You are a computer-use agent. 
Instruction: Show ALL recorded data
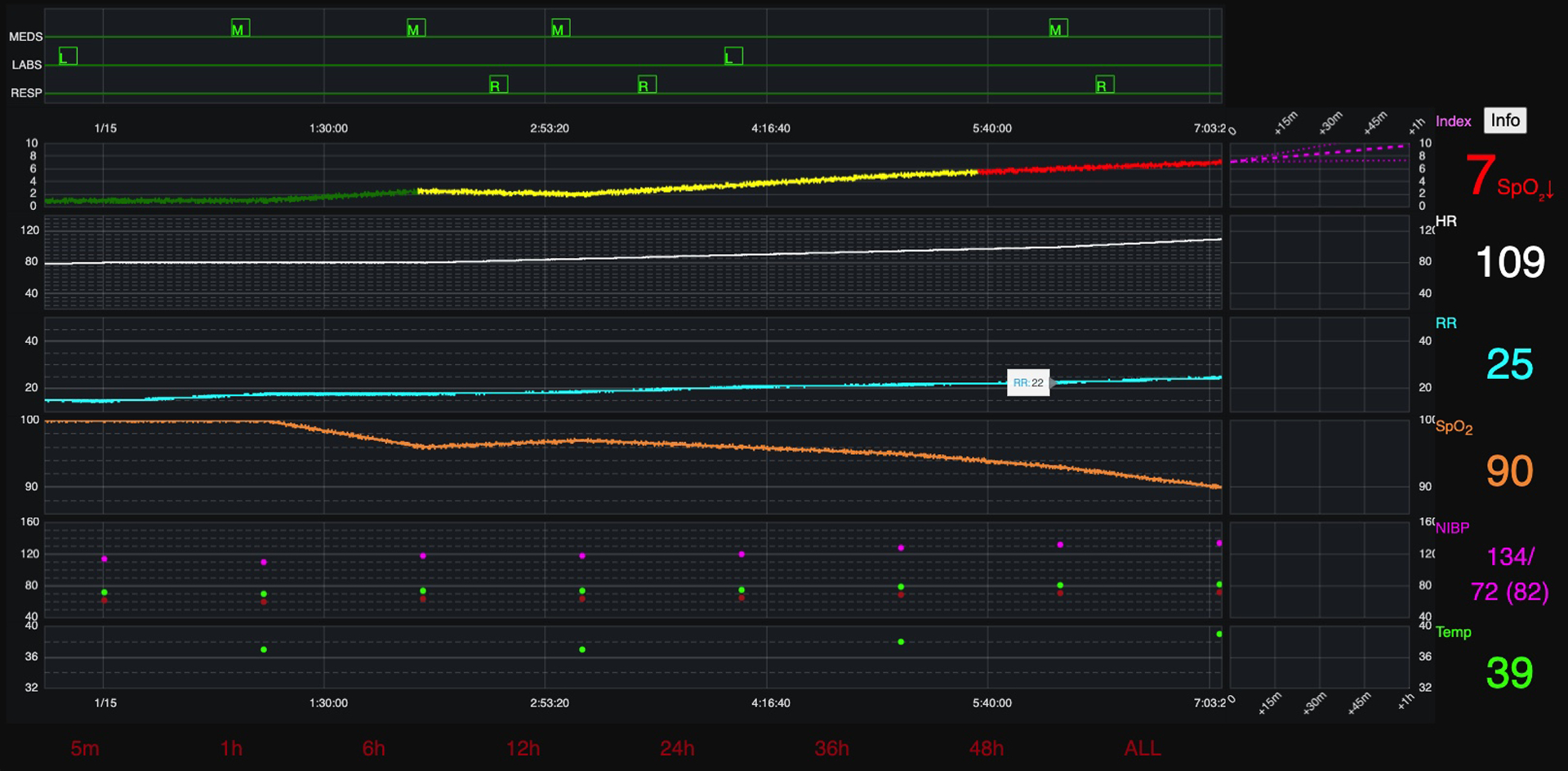(1143, 748)
